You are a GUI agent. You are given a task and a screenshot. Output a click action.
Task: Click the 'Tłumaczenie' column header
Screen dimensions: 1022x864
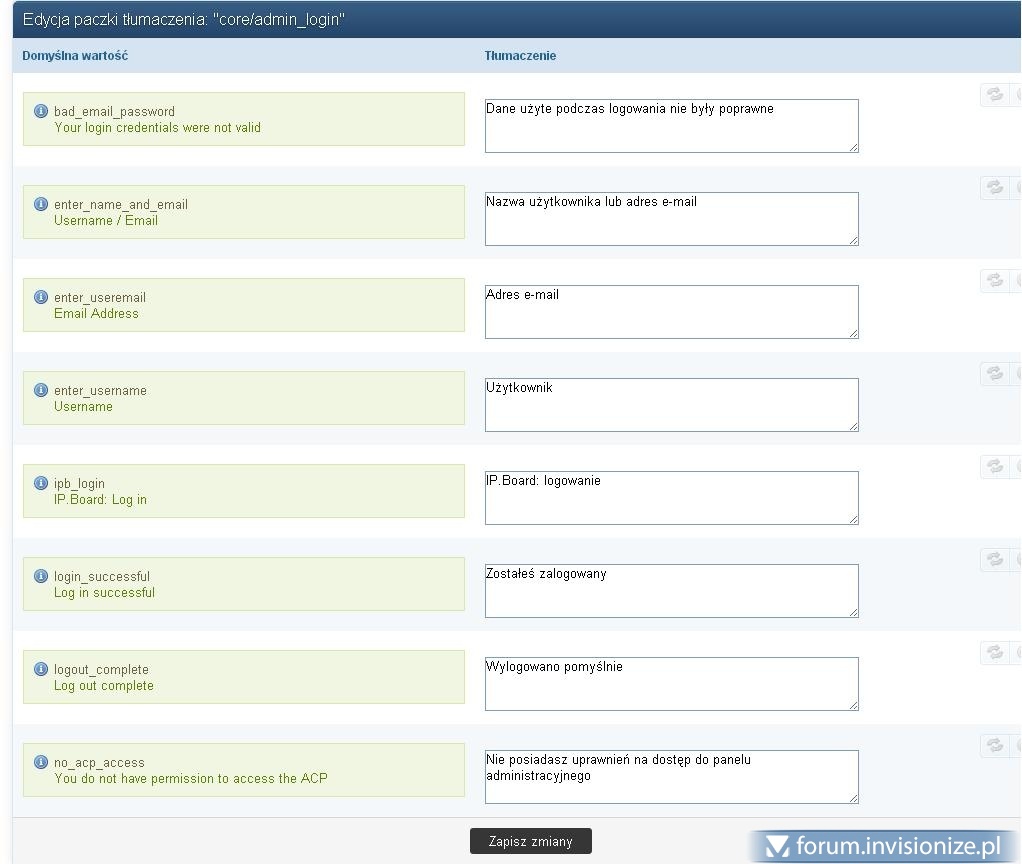pyautogui.click(x=520, y=56)
